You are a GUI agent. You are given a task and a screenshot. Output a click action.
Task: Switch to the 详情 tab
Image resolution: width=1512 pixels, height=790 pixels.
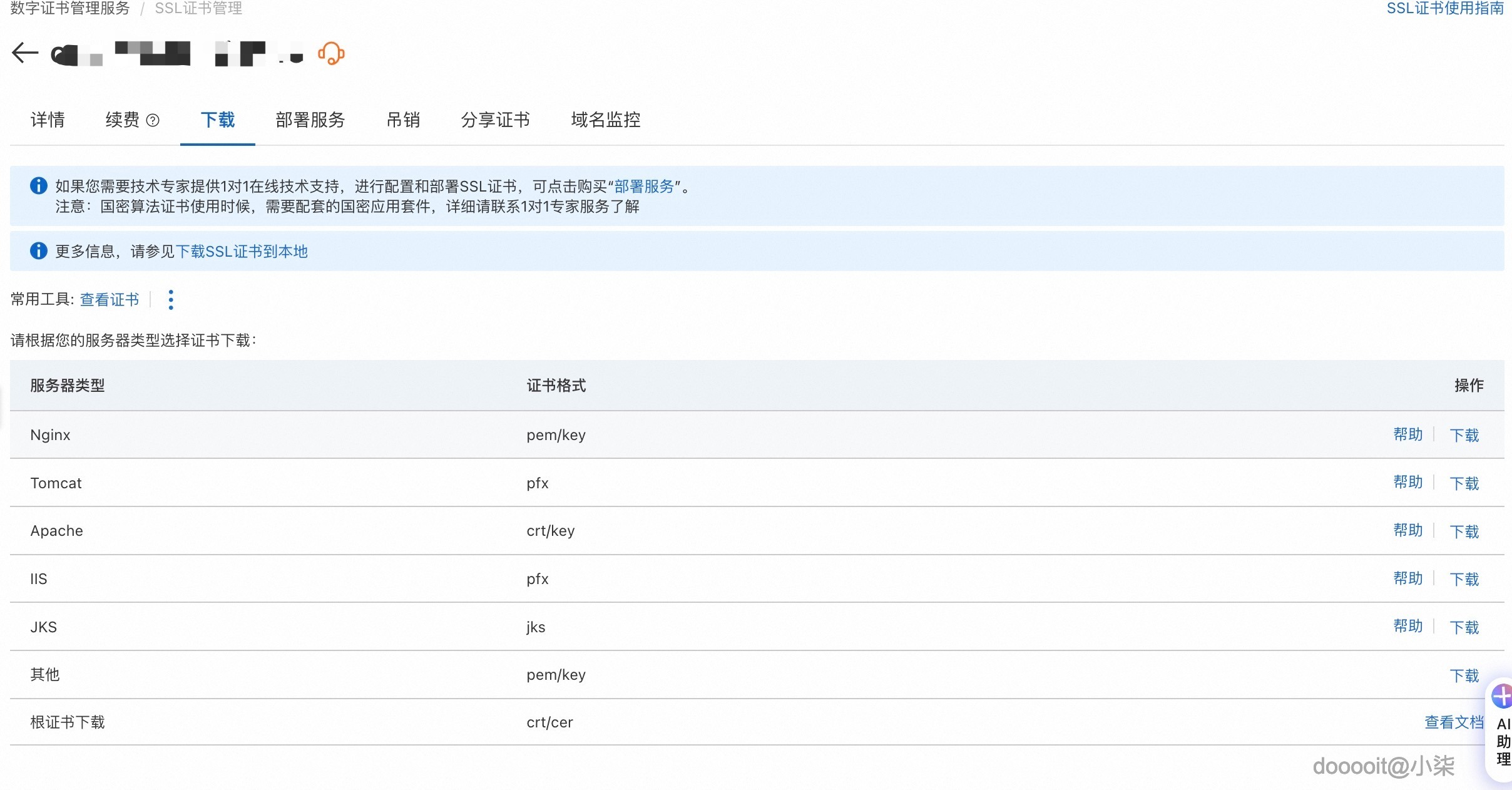click(x=48, y=120)
